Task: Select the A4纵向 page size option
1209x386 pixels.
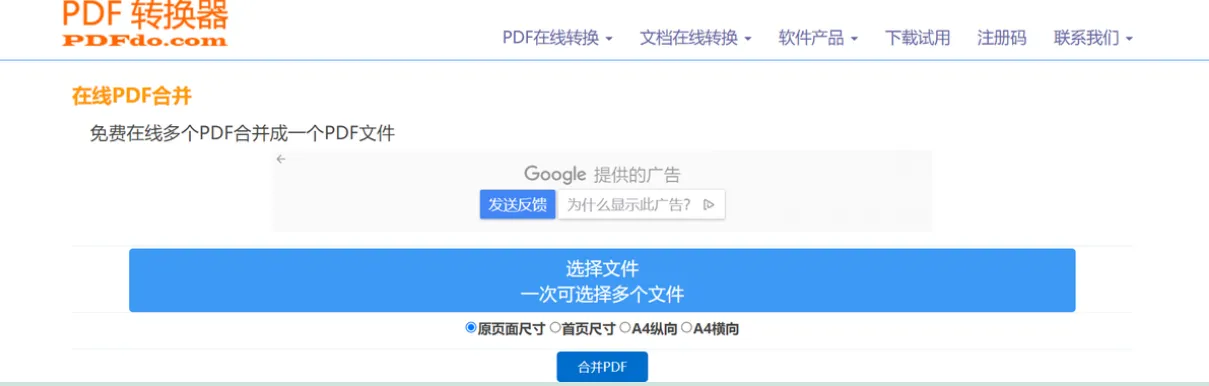Action: pyautogui.click(x=625, y=327)
